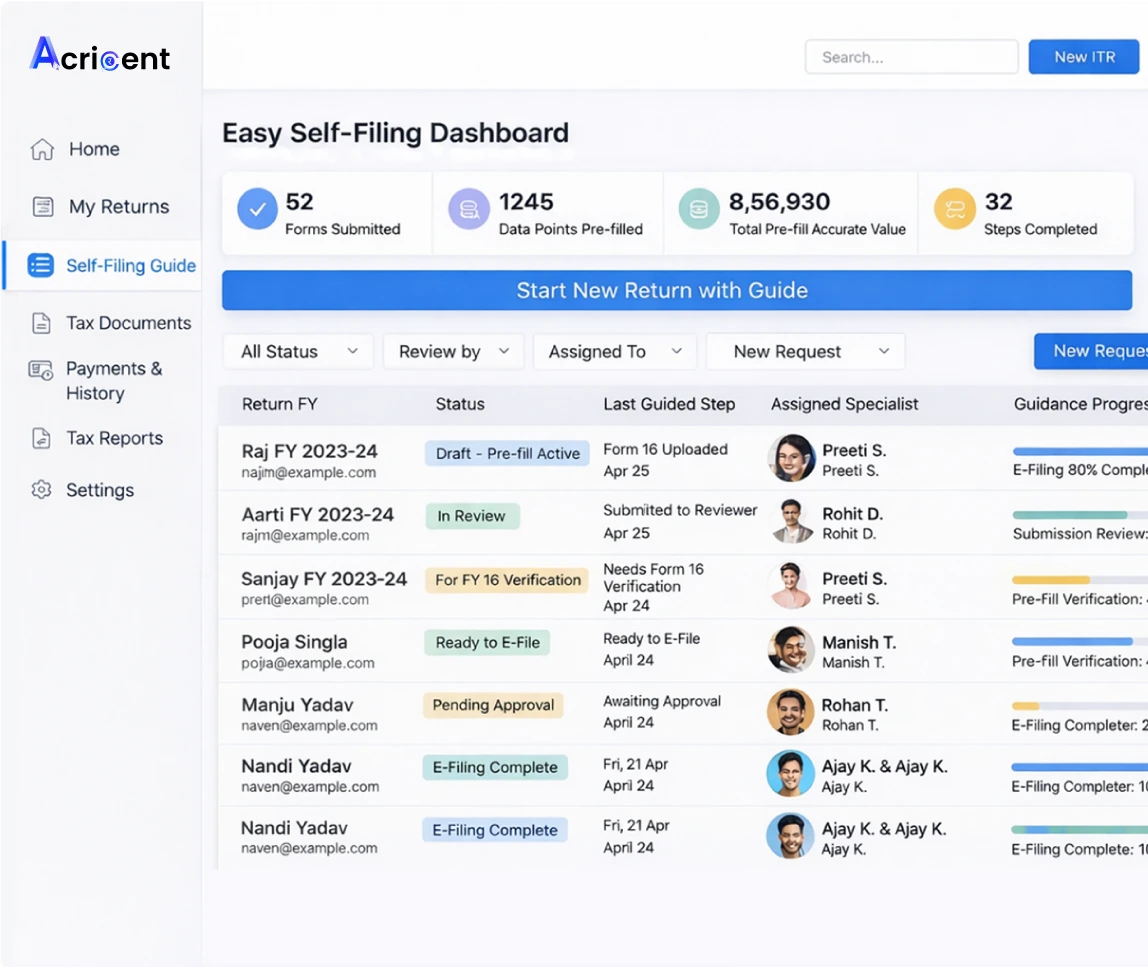Click the Total Pre-fill Accurate Value icon

click(x=699, y=210)
